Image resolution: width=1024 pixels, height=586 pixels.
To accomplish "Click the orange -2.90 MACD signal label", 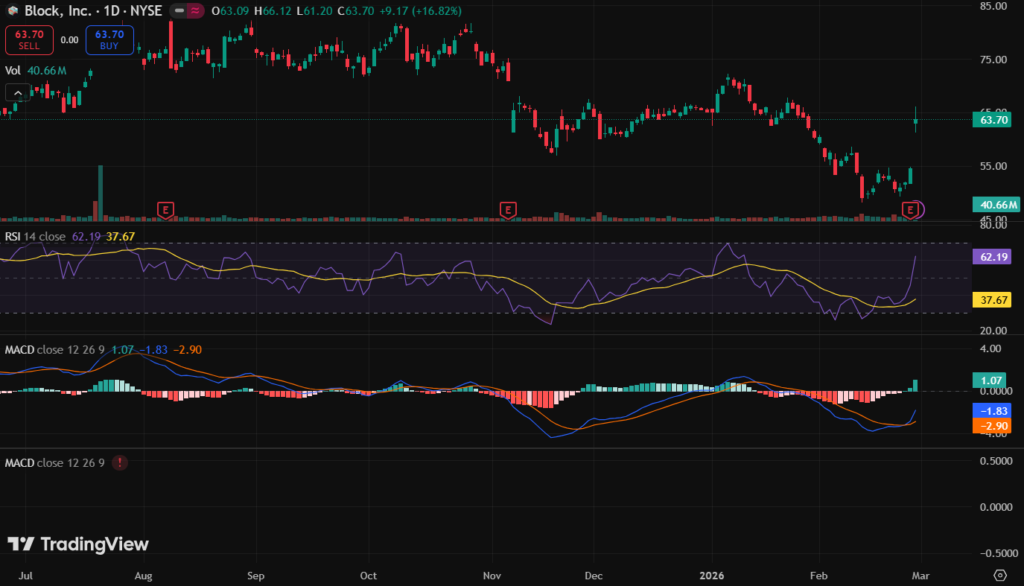I will click(993, 425).
